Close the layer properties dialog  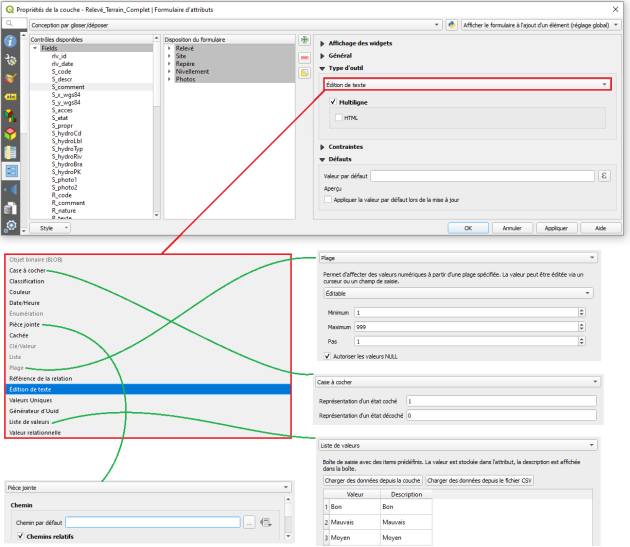615,9
